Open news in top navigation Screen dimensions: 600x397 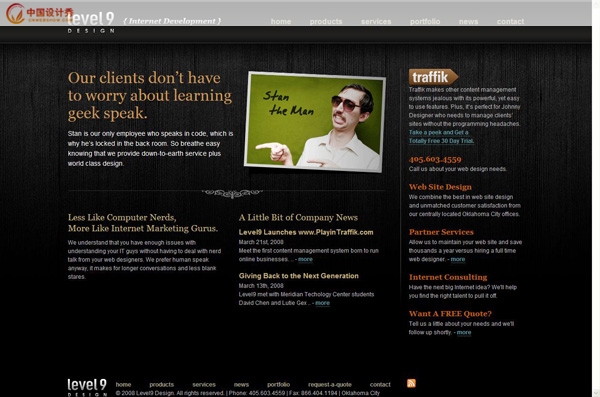[x=468, y=21]
